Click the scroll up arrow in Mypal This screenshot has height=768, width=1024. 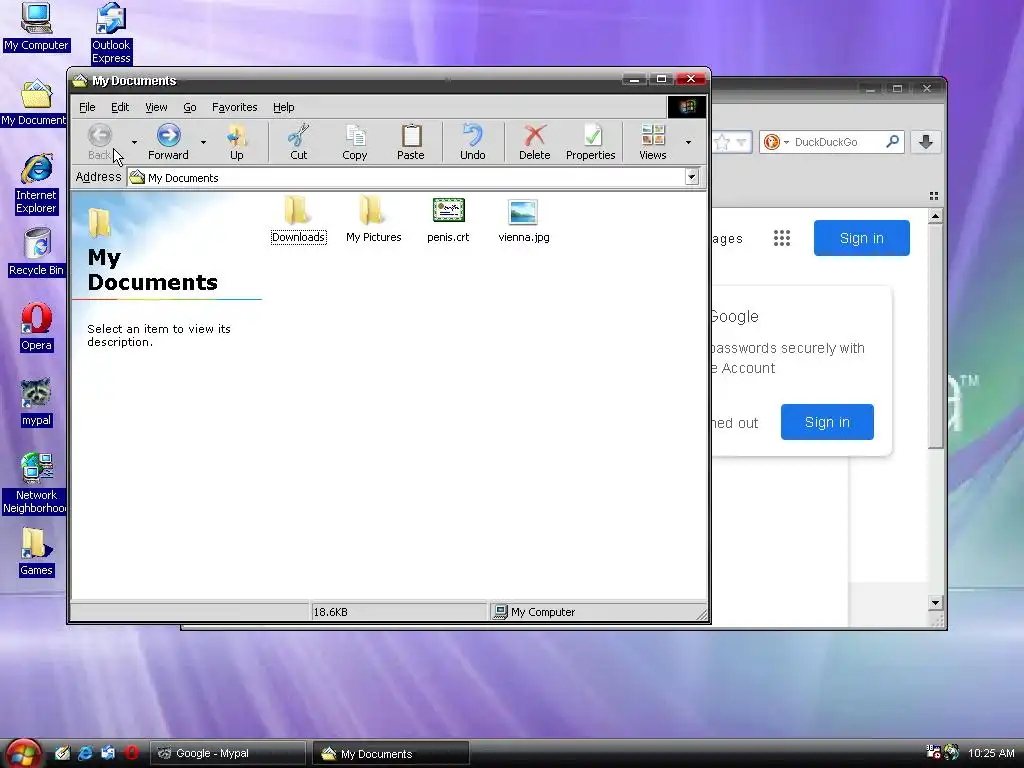pyautogui.click(x=935, y=216)
